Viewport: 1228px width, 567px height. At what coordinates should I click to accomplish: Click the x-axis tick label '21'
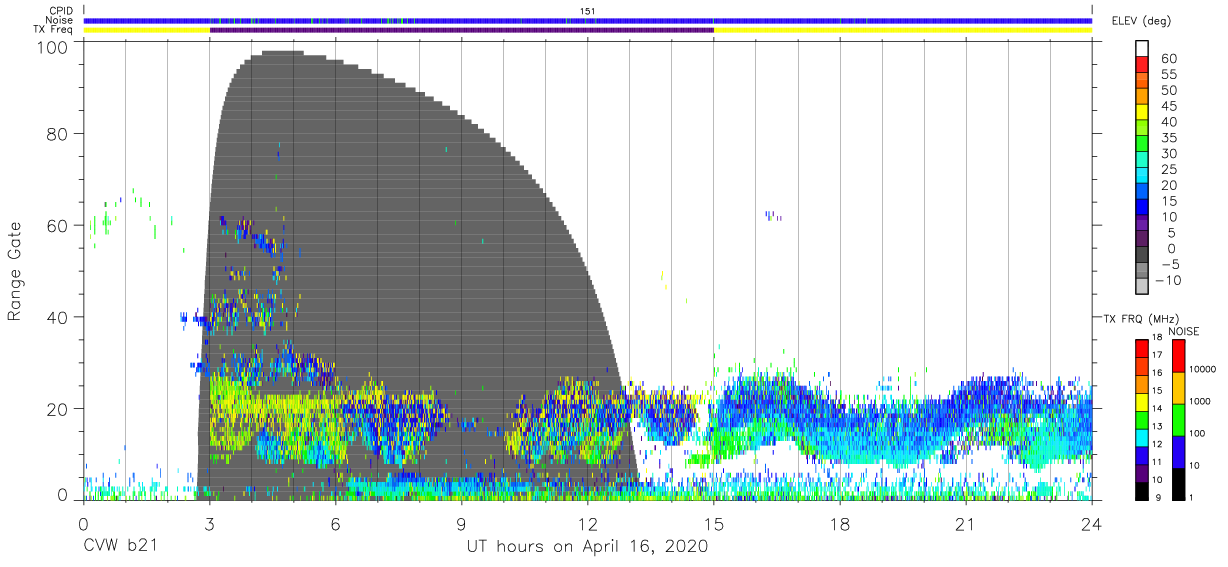pos(965,523)
